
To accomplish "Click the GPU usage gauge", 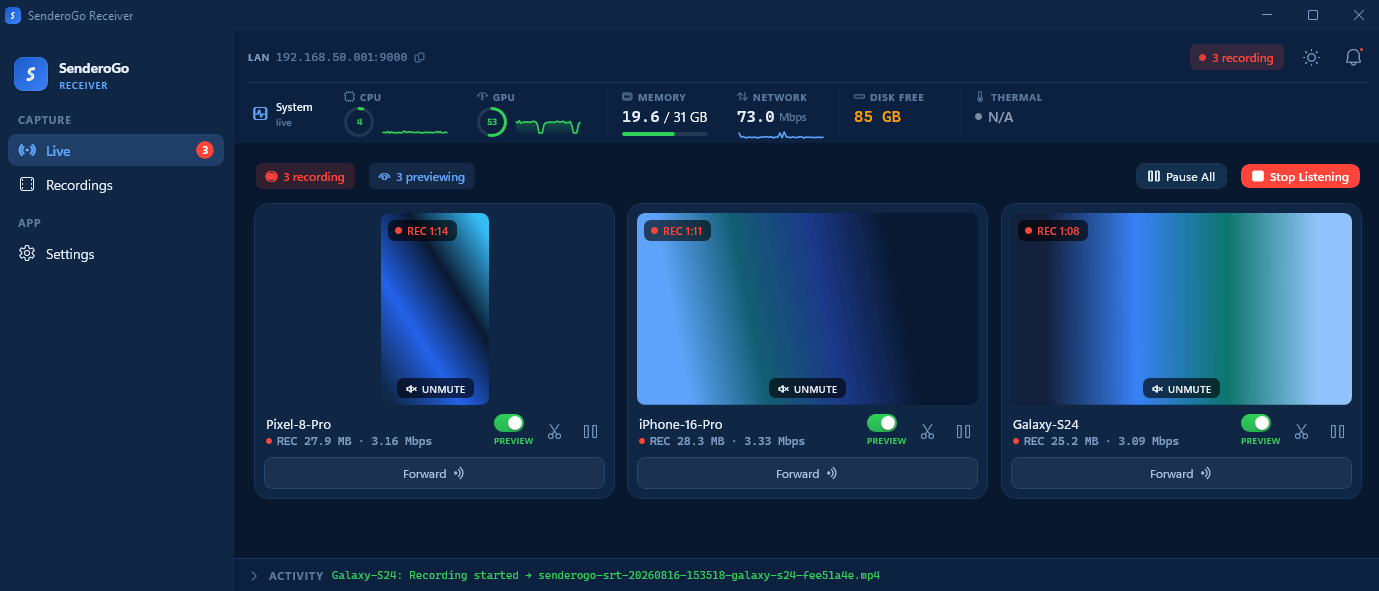I will pyautogui.click(x=492, y=122).
